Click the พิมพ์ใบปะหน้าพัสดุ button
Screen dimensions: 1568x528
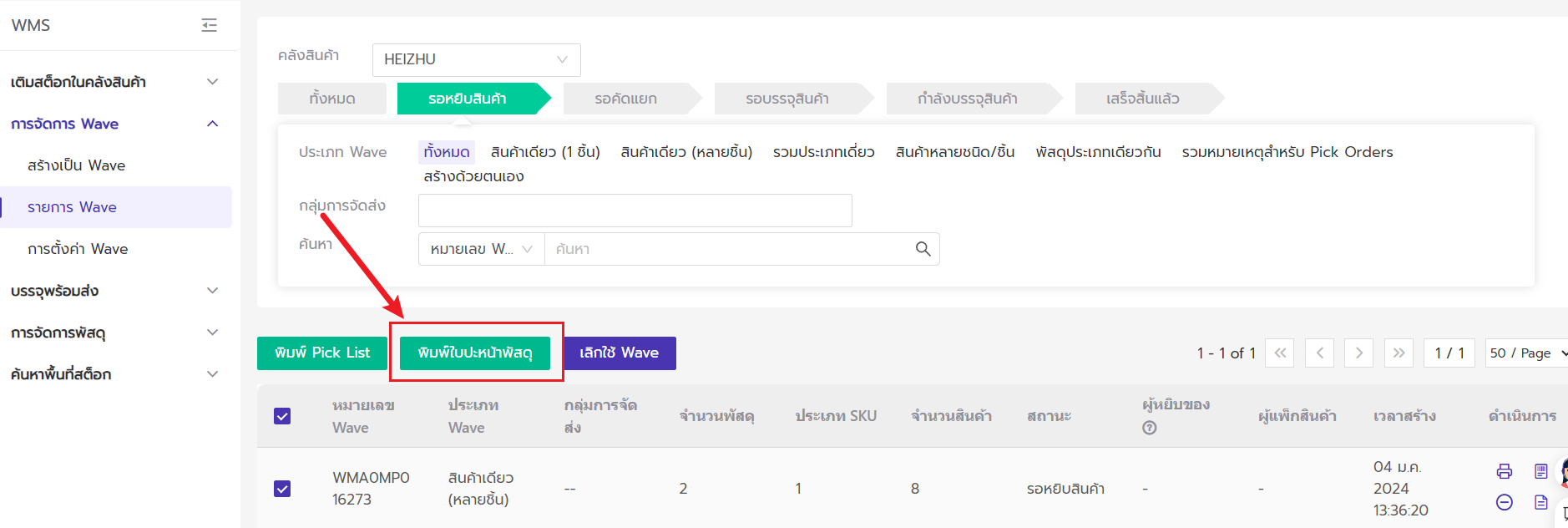[x=475, y=353]
